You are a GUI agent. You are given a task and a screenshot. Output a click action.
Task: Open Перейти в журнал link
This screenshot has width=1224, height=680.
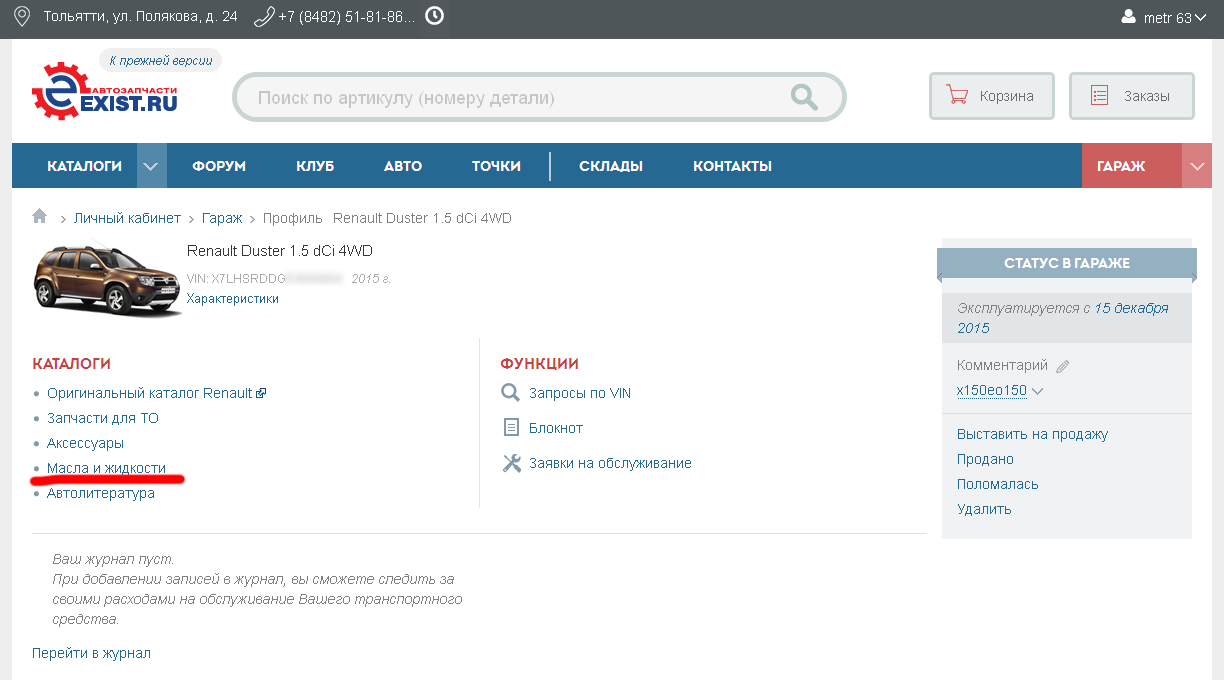91,653
